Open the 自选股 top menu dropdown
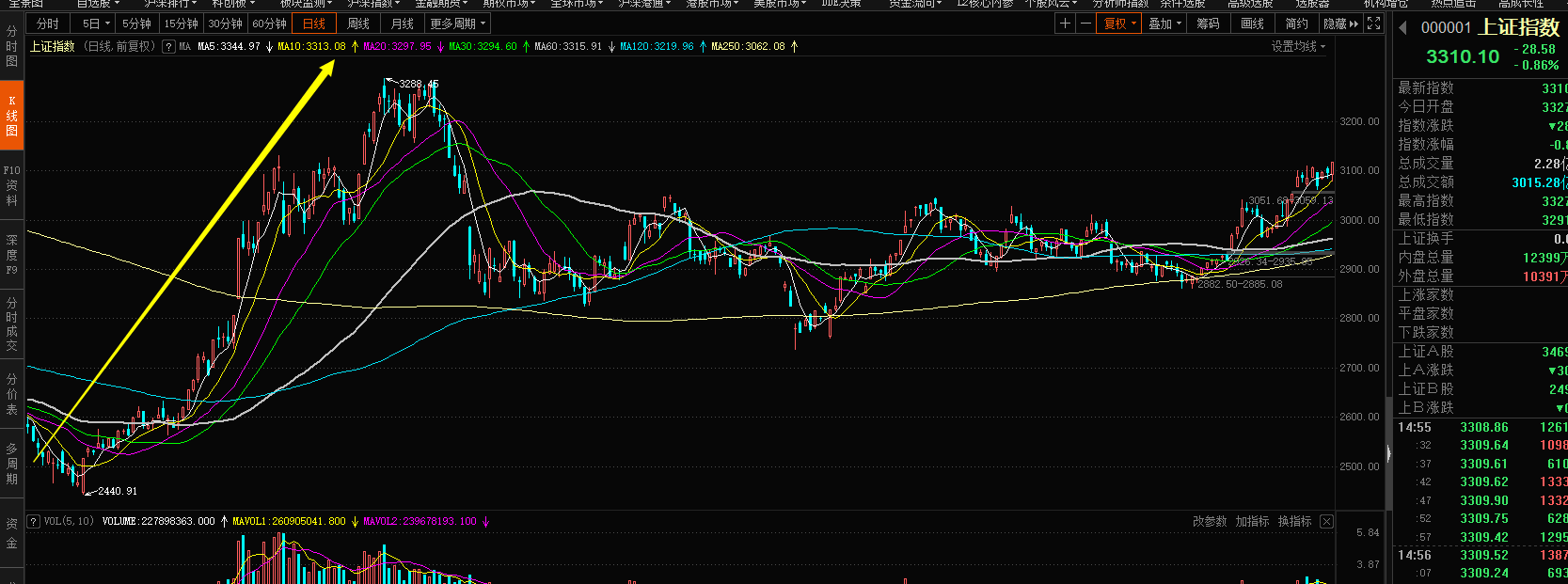1568x584 pixels. pos(99,4)
